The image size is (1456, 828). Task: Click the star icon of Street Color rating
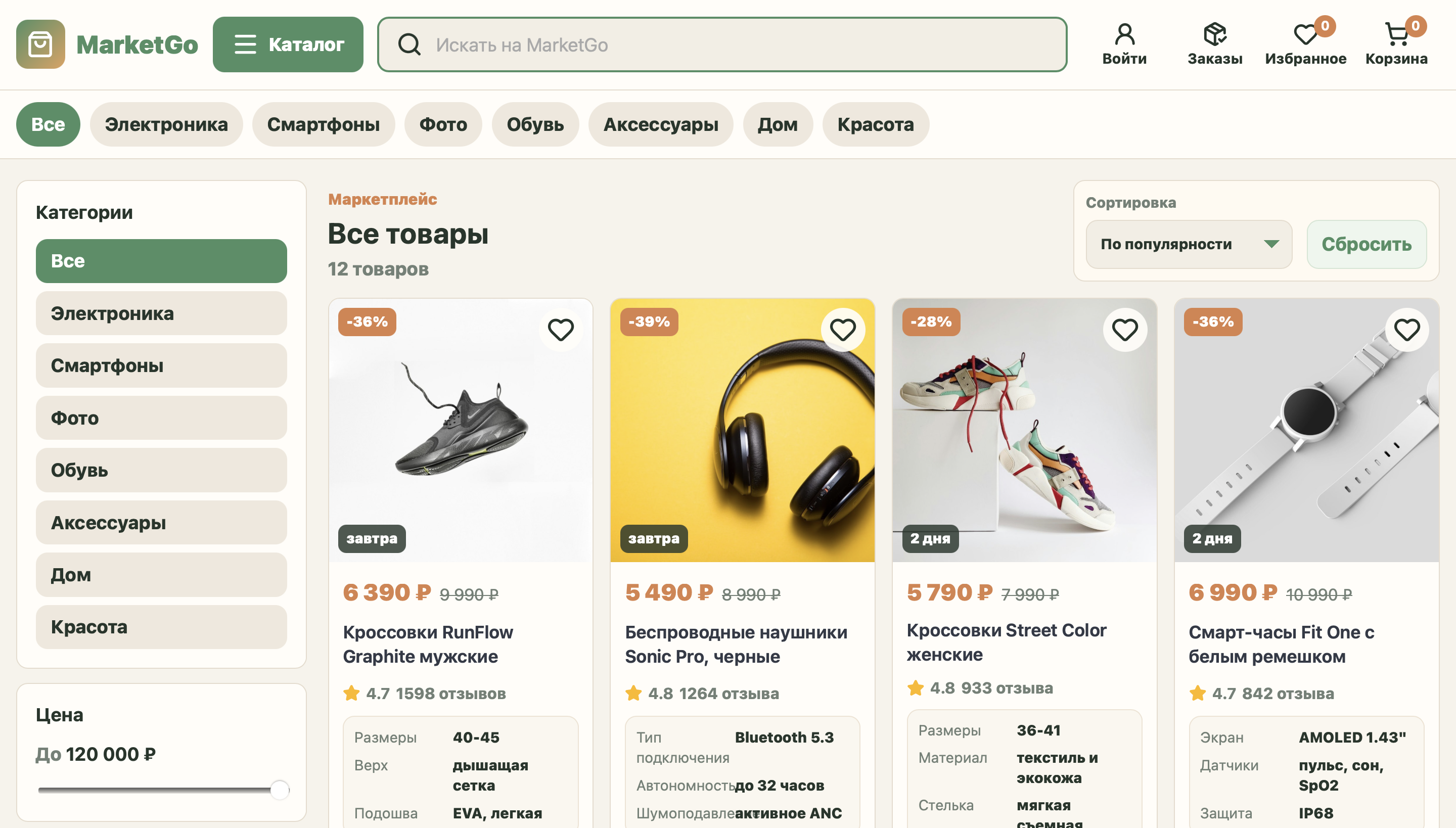click(x=916, y=687)
